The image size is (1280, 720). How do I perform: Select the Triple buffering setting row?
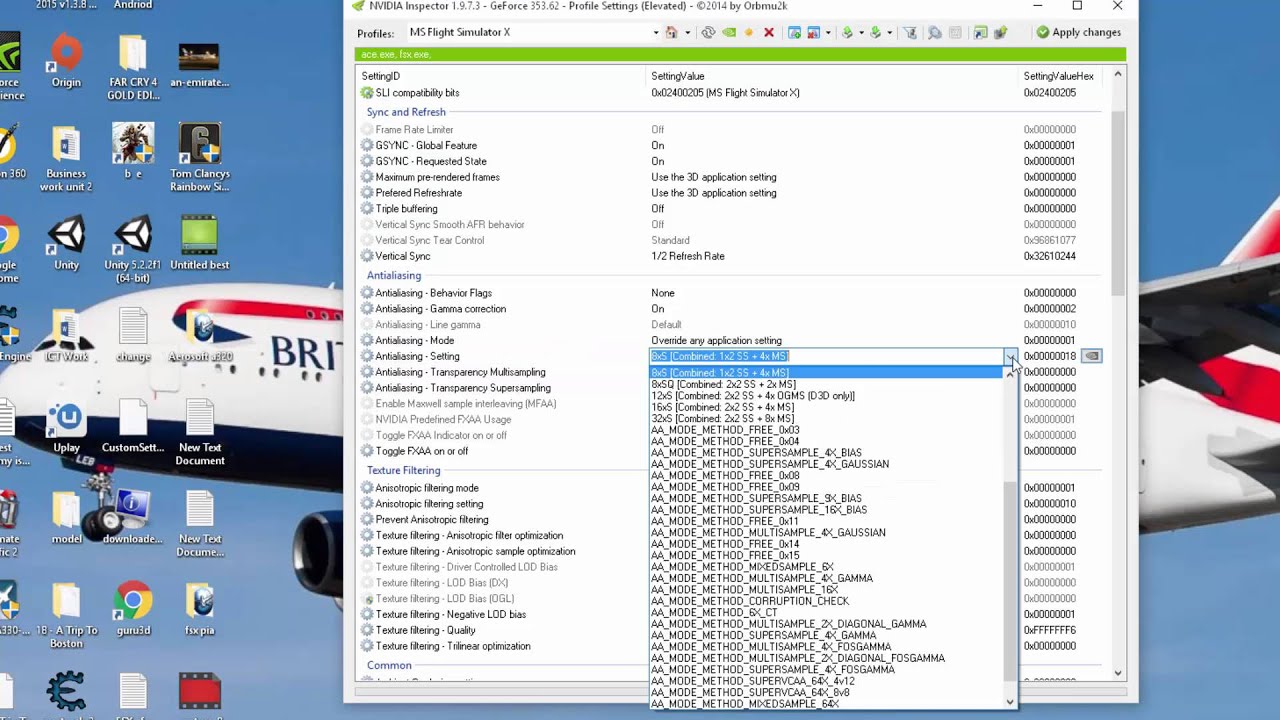732,209
